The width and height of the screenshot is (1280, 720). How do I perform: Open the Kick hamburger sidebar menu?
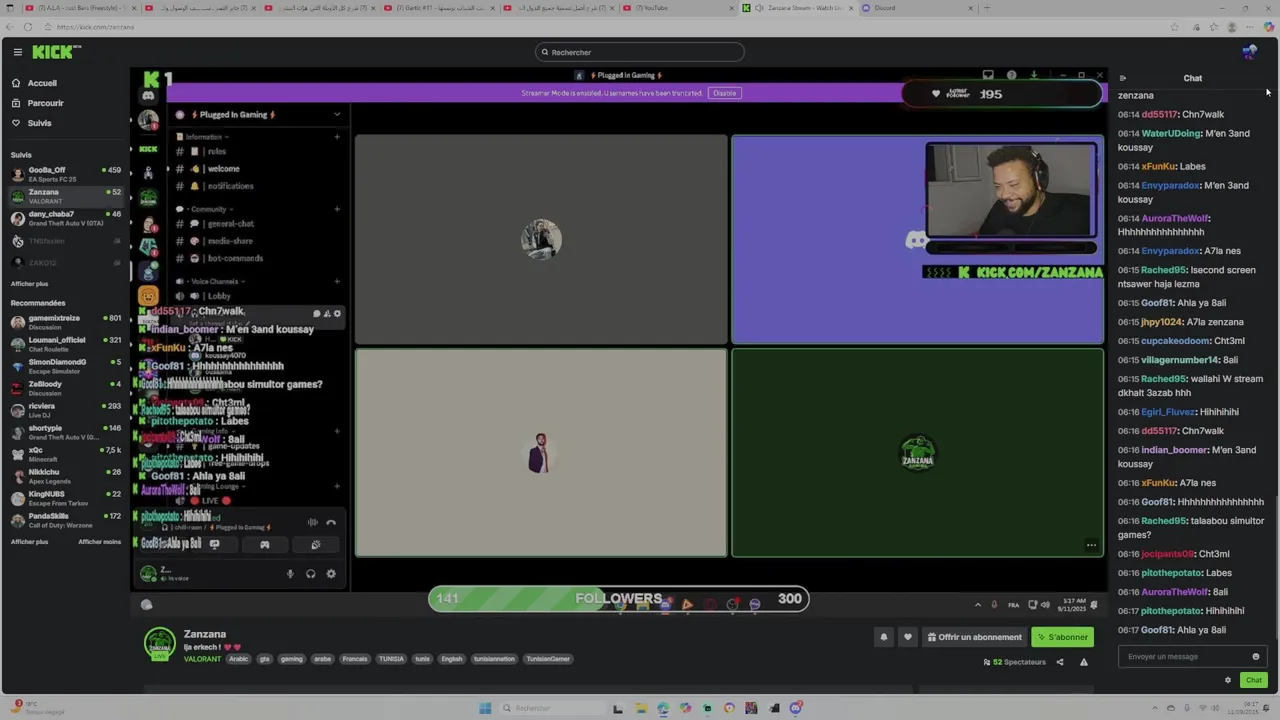pos(17,52)
